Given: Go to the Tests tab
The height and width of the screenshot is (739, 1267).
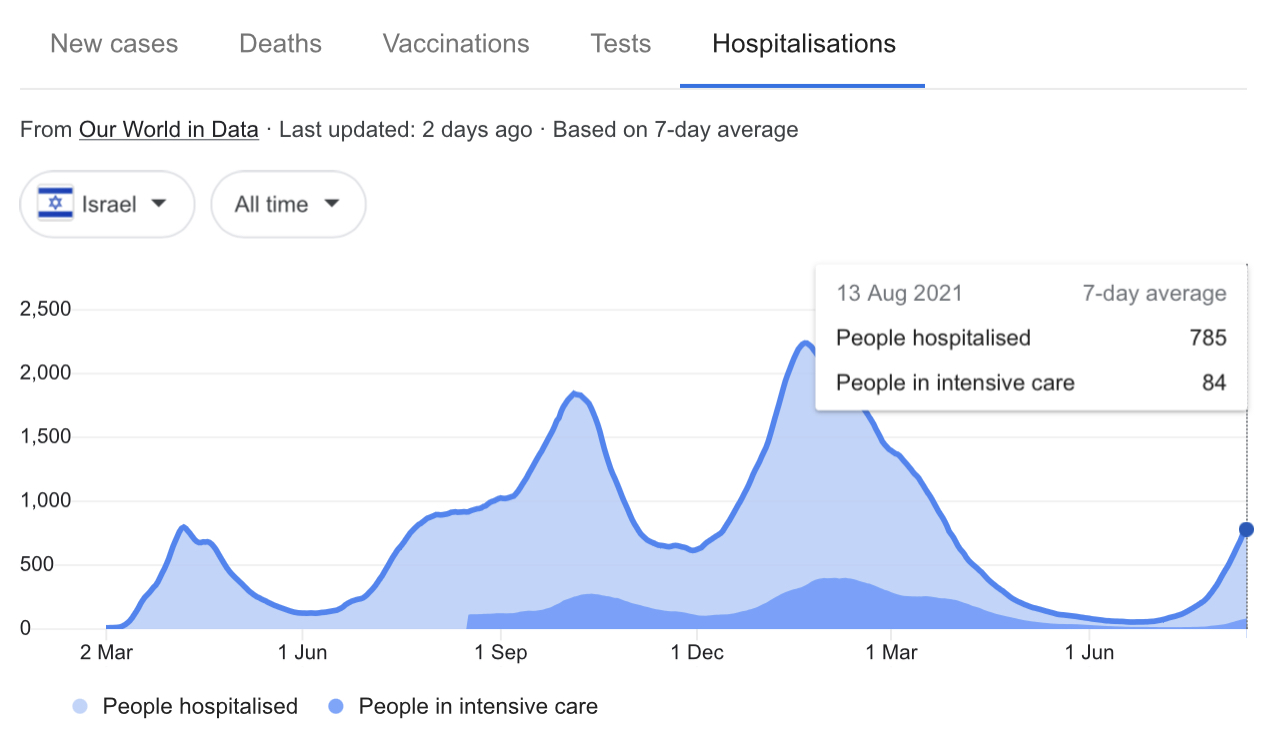Looking at the screenshot, I should pyautogui.click(x=620, y=44).
